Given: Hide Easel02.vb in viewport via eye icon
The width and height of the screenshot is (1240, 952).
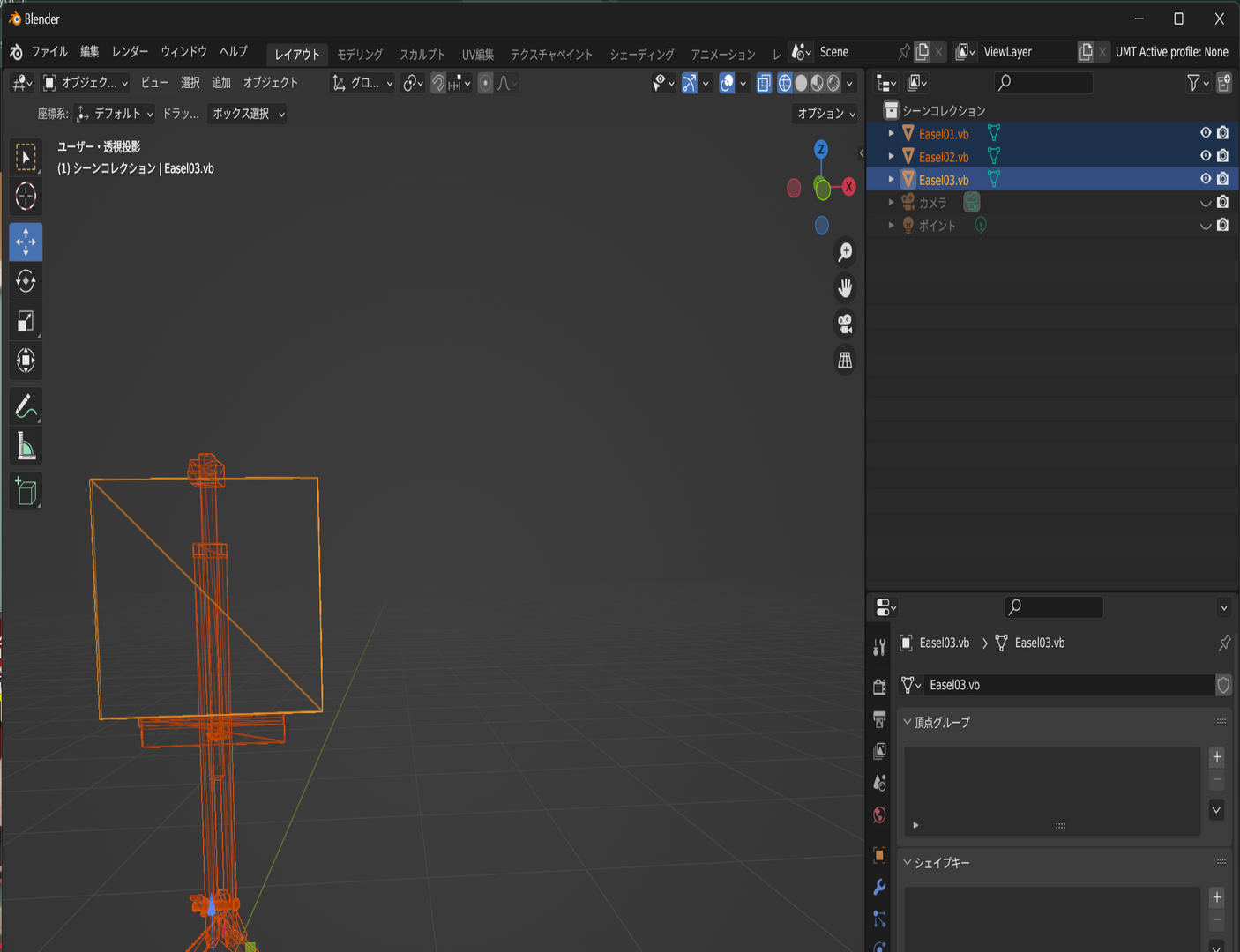Looking at the screenshot, I should [1206, 156].
